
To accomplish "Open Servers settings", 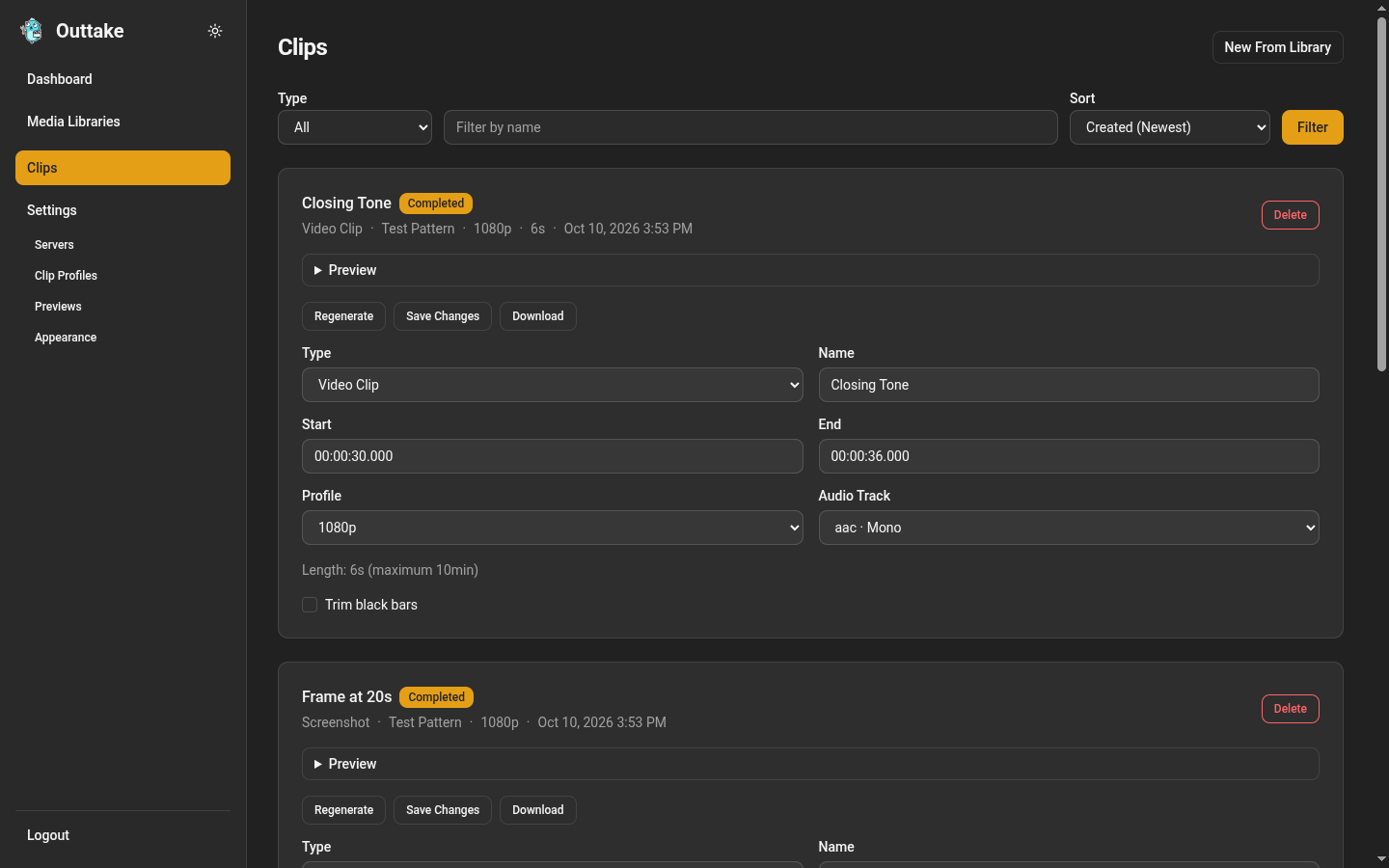I will coord(54,245).
